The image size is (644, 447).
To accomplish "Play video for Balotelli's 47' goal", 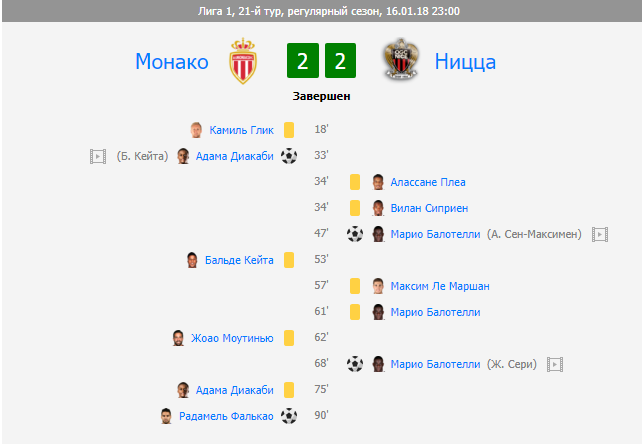I will (x=600, y=234).
